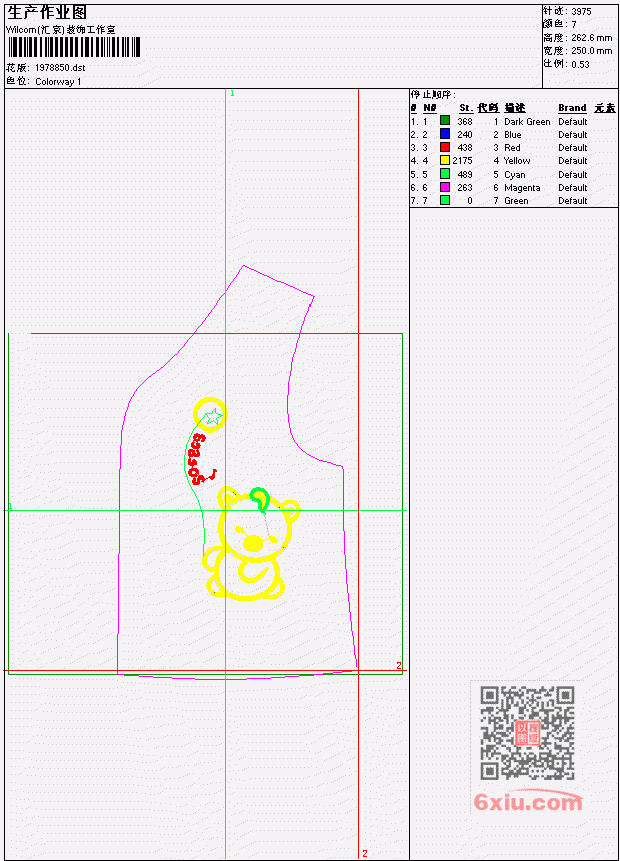The width and height of the screenshot is (620, 861).
Task: Click the stitch count 489
Action: tap(465, 174)
